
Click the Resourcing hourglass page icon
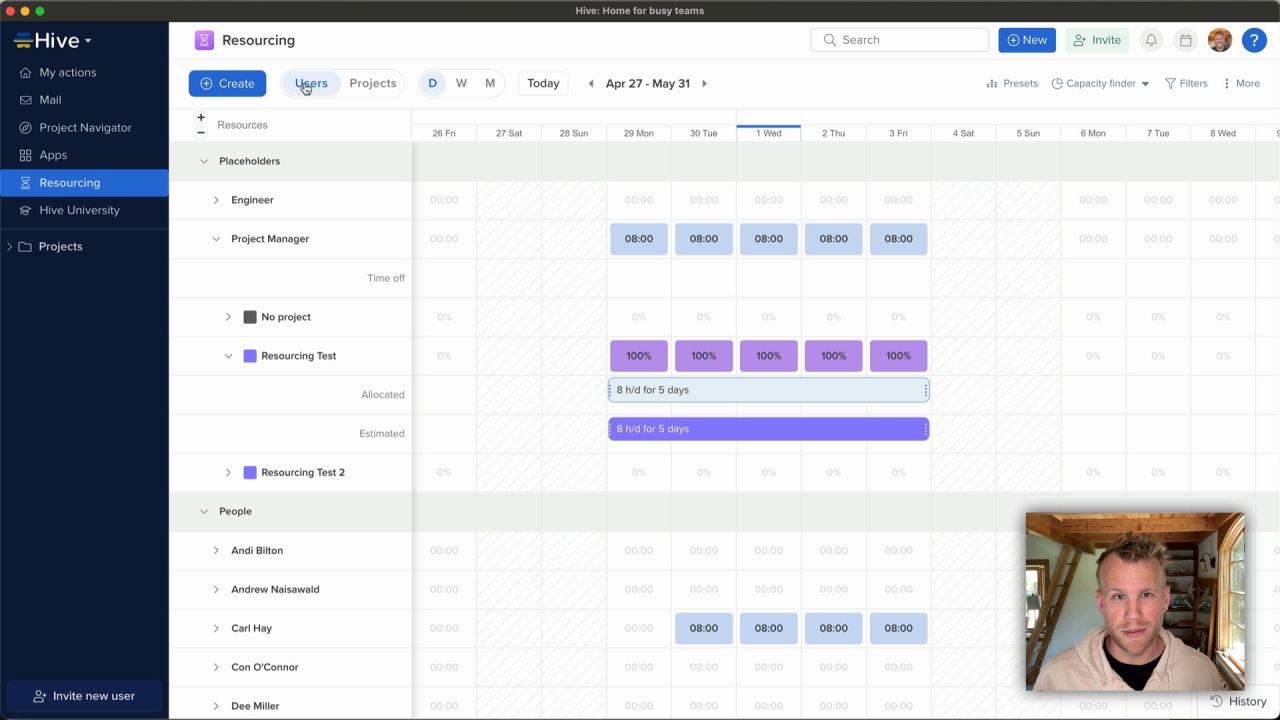point(204,40)
